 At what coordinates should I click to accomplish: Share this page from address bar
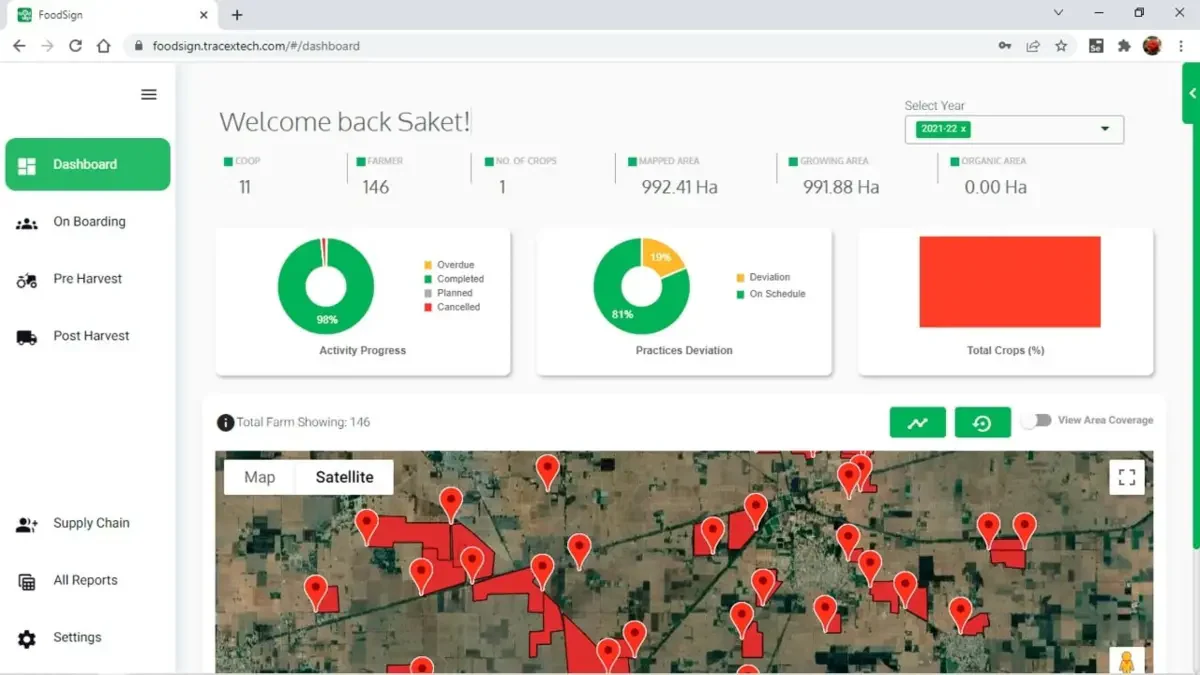[x=1033, y=46]
